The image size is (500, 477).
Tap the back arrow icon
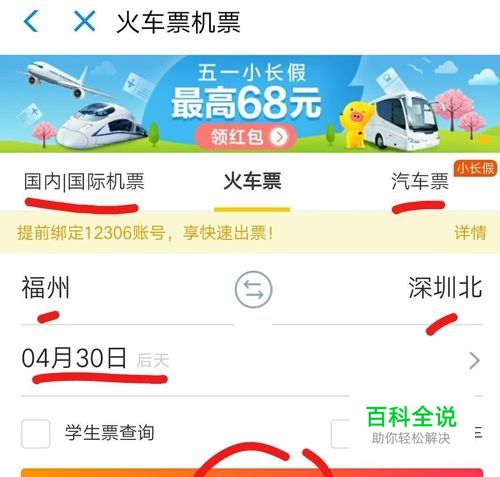point(31,21)
